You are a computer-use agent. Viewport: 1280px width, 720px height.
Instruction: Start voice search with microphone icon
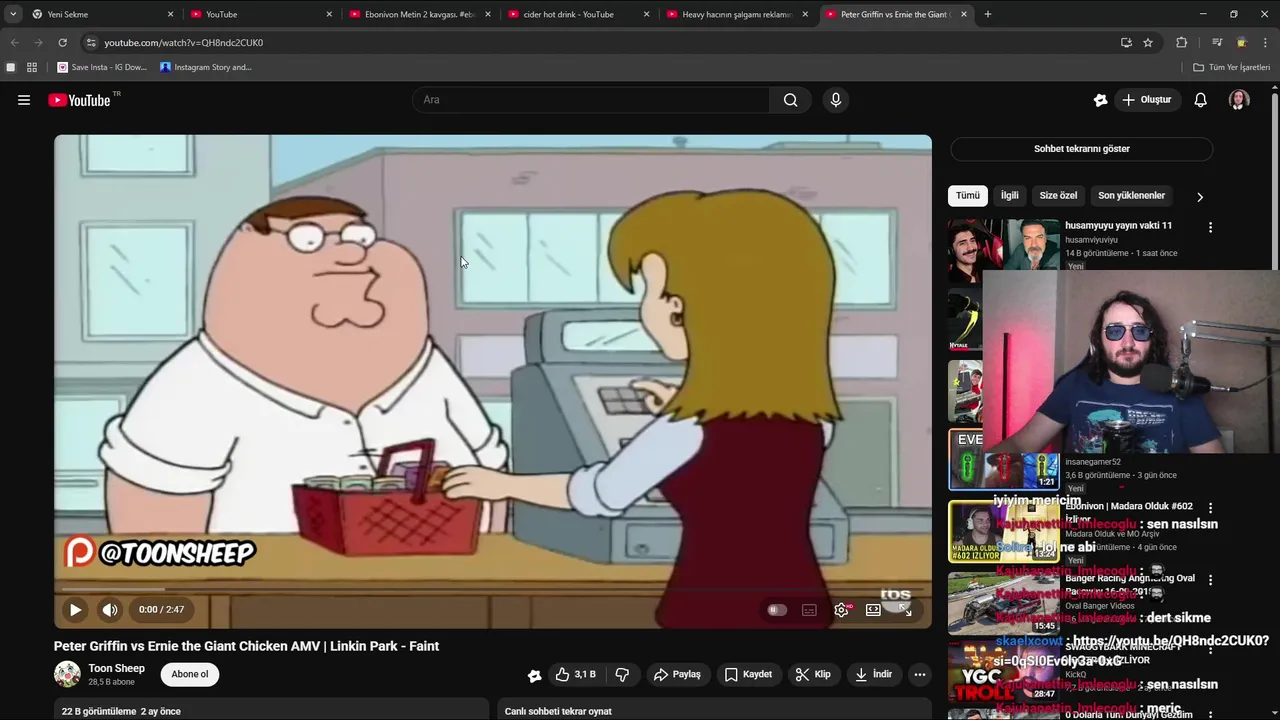[836, 100]
